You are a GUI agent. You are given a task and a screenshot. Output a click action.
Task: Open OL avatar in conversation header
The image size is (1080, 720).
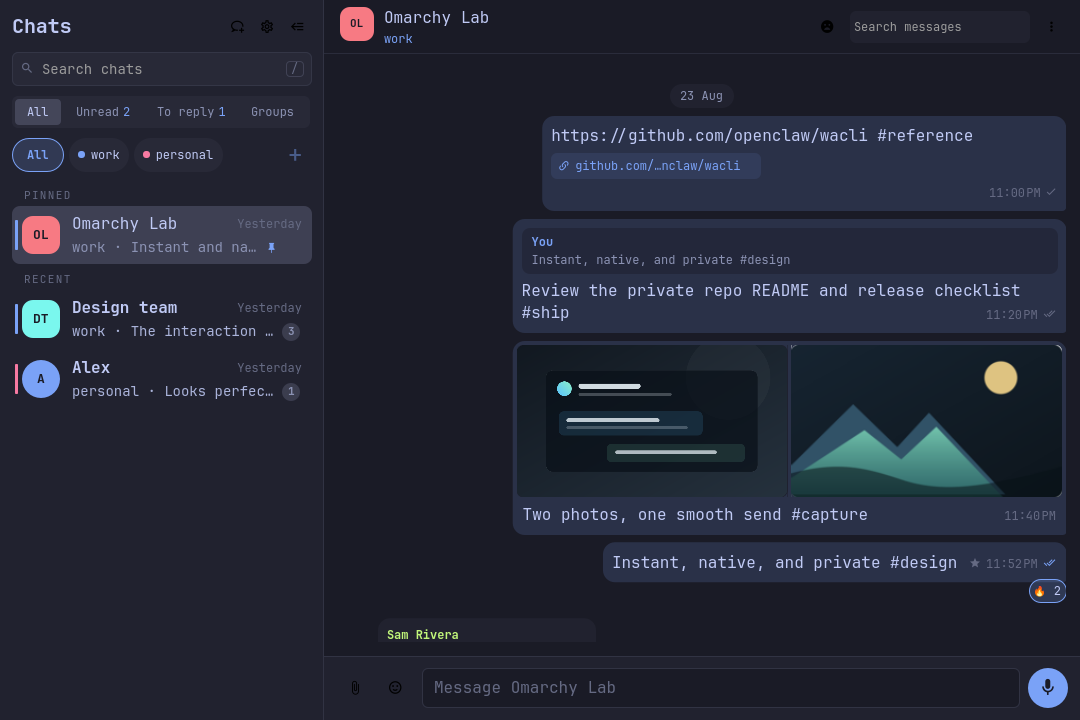[x=357, y=24]
